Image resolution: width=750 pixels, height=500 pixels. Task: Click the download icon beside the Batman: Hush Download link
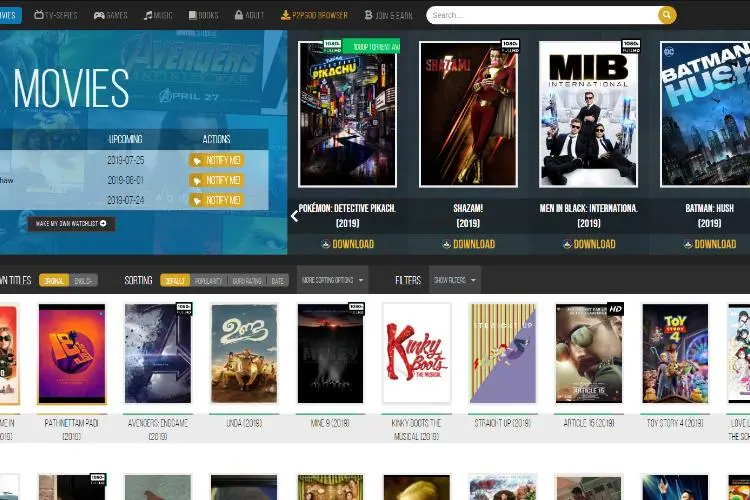click(688, 244)
